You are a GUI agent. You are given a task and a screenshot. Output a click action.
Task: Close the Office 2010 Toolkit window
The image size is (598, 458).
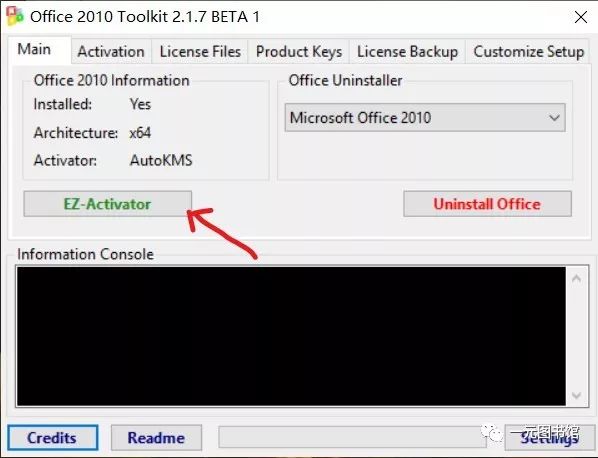click(x=580, y=17)
